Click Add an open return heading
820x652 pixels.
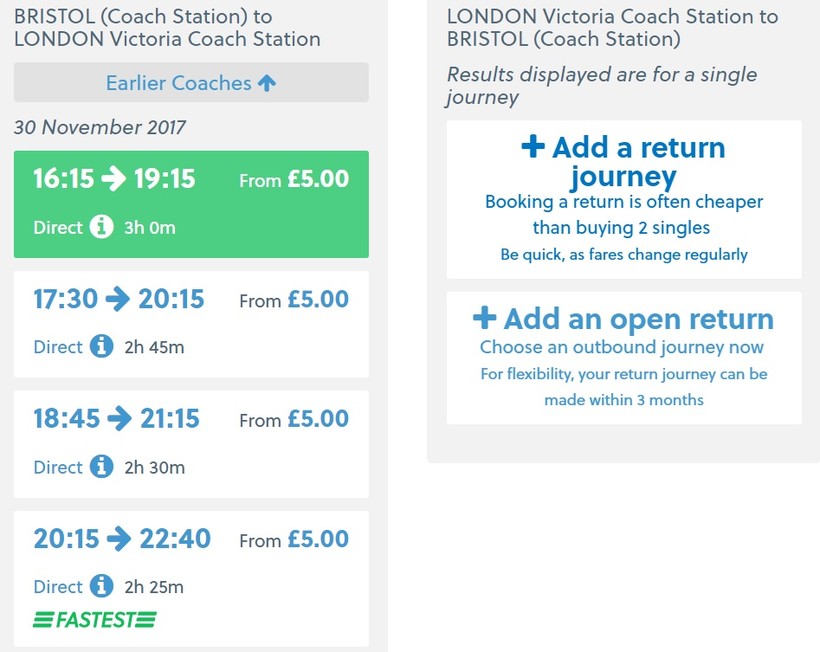coord(638,319)
